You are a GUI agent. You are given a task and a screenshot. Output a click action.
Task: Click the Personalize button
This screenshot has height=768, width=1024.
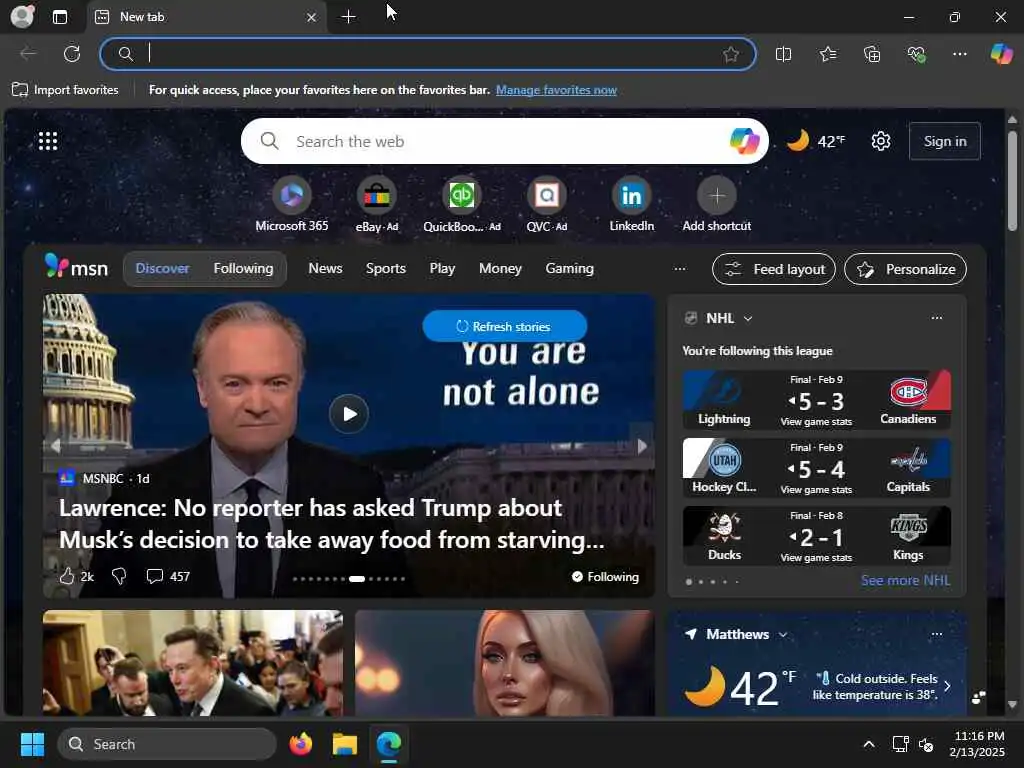905,269
